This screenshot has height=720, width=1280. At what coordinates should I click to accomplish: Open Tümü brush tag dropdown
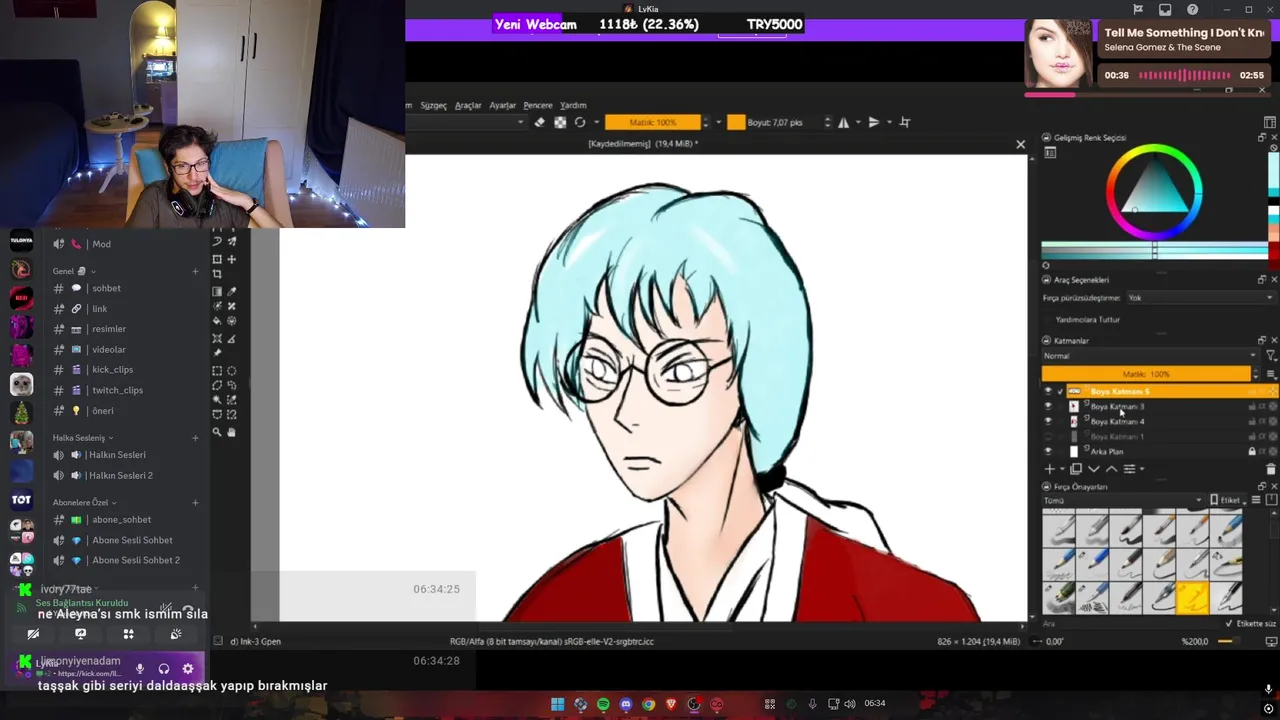tap(1122, 500)
